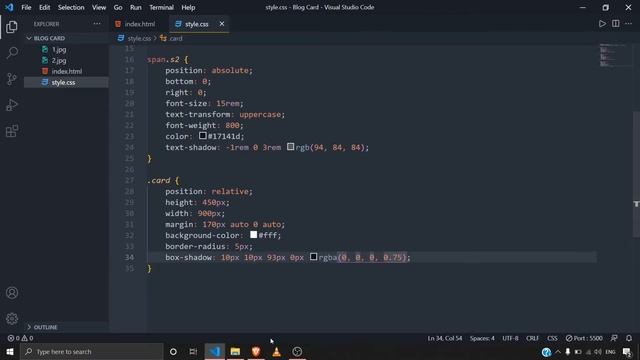Open the notifications bell in status bar

click(x=629, y=338)
